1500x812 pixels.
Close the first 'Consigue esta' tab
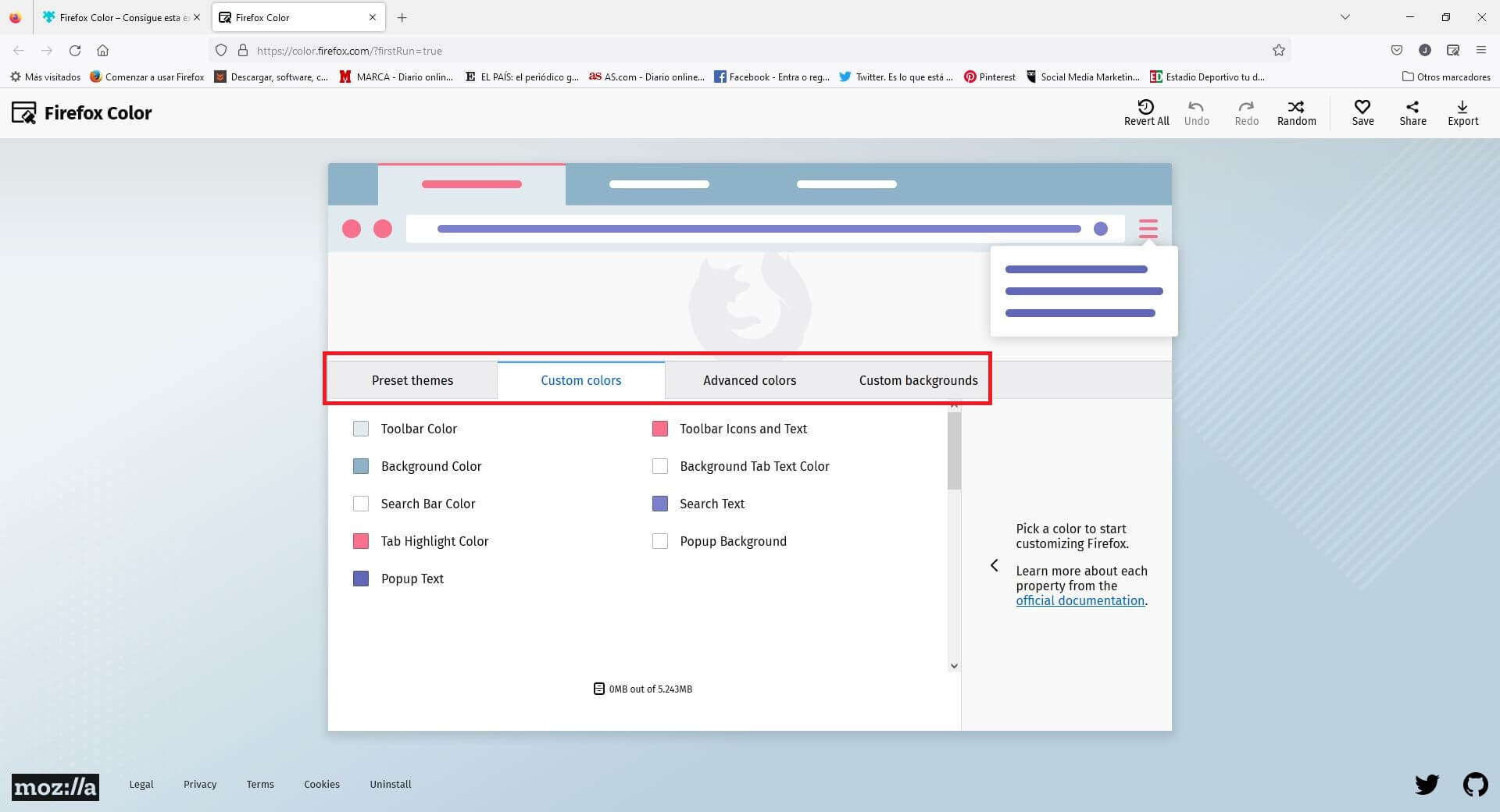pos(197,17)
